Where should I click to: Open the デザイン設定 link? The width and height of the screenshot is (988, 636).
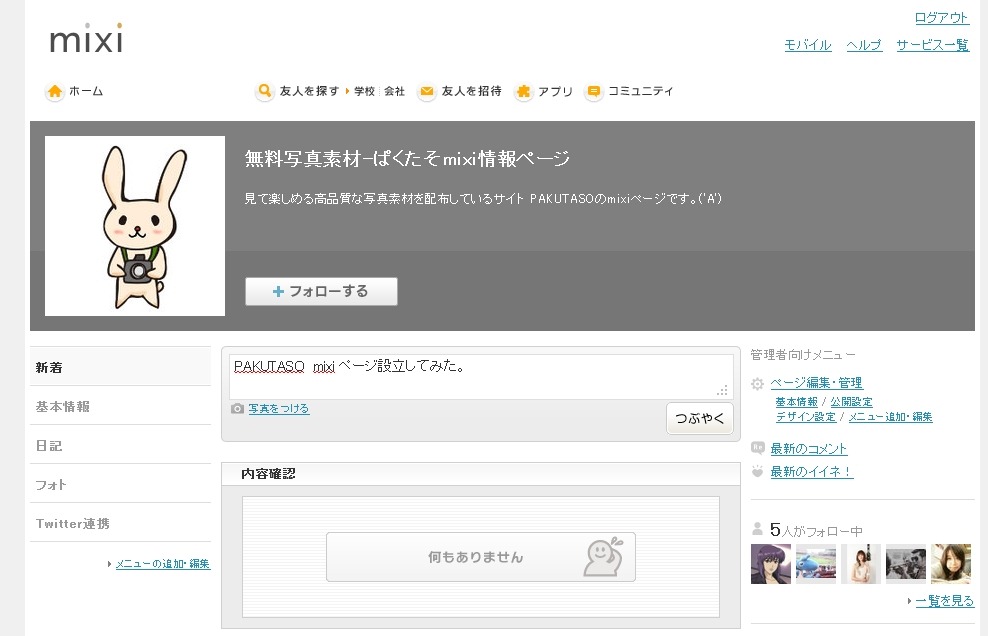pos(806,417)
